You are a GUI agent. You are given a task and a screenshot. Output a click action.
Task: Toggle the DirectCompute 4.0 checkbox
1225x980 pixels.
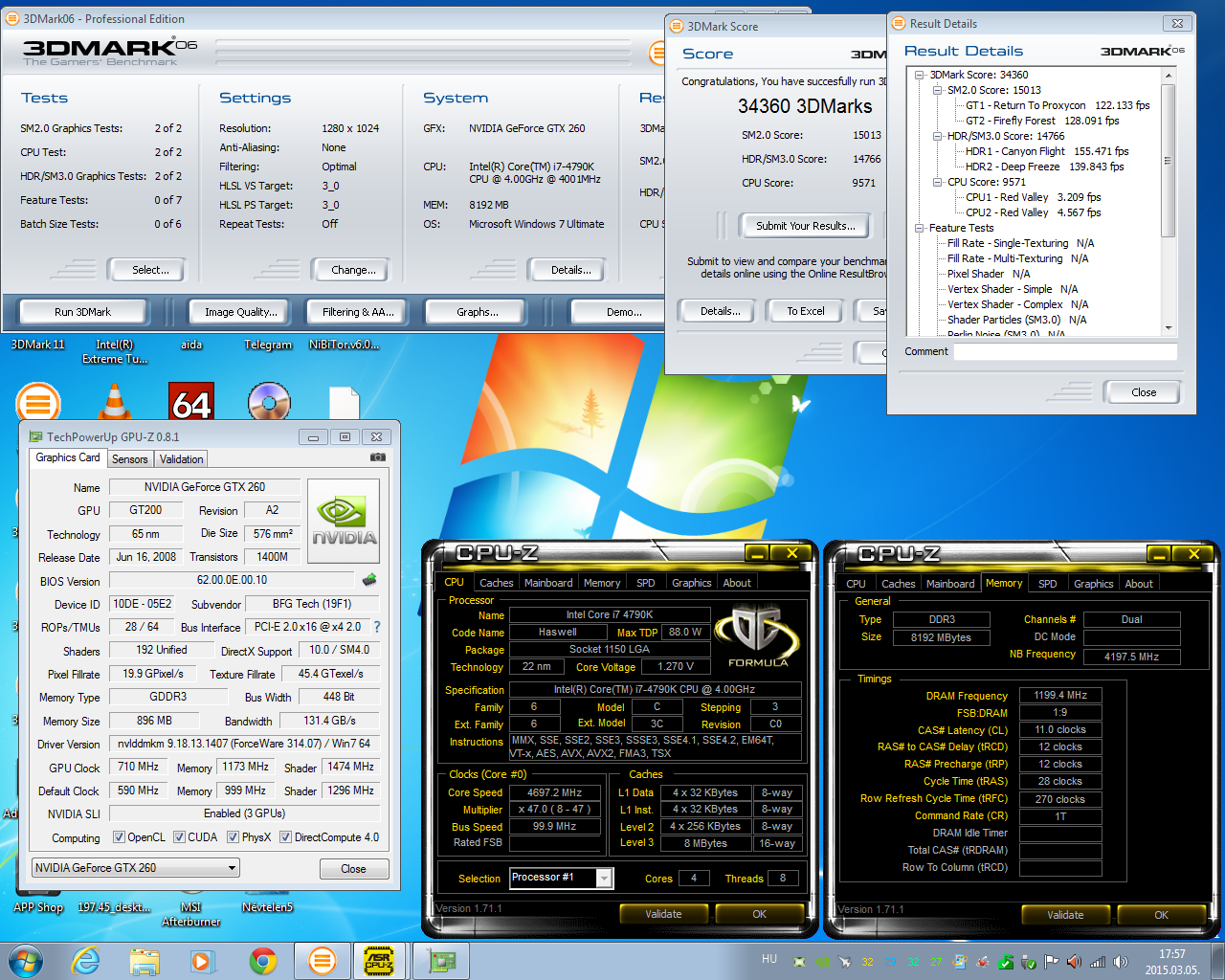point(285,837)
